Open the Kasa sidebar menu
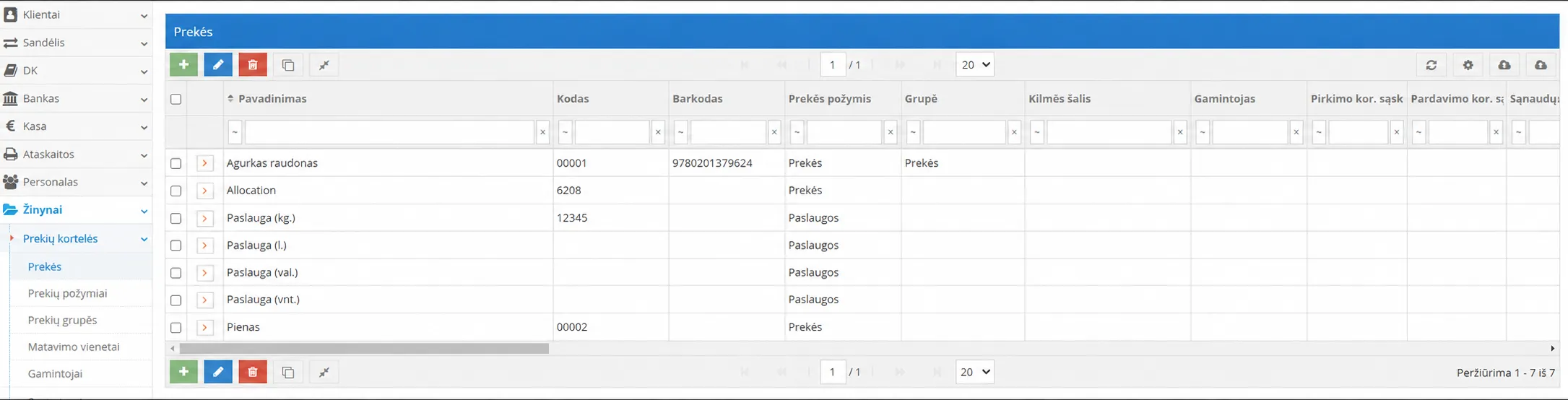This screenshot has width=1568, height=400. 76,126
